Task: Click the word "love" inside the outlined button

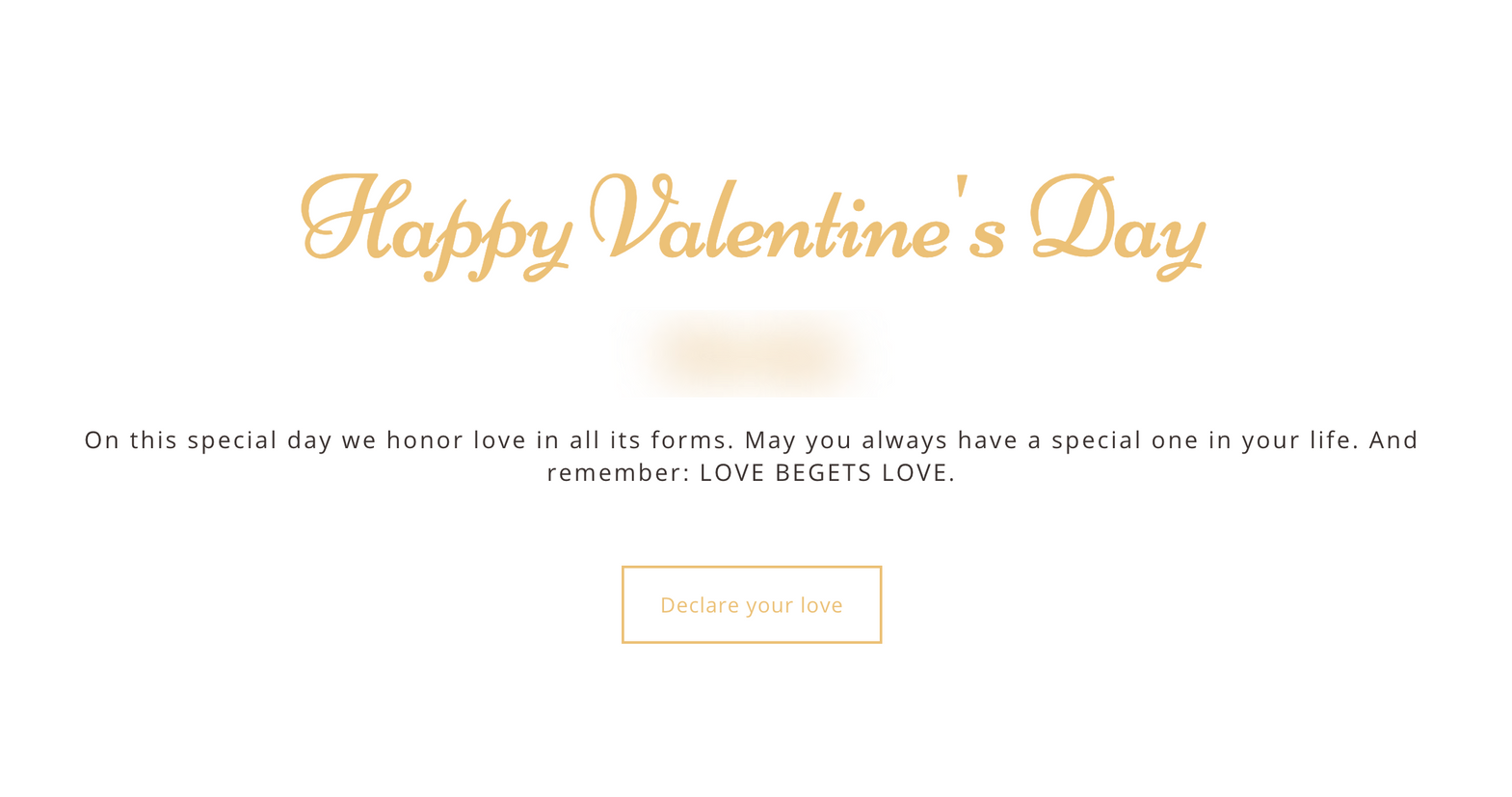Action: point(821,605)
